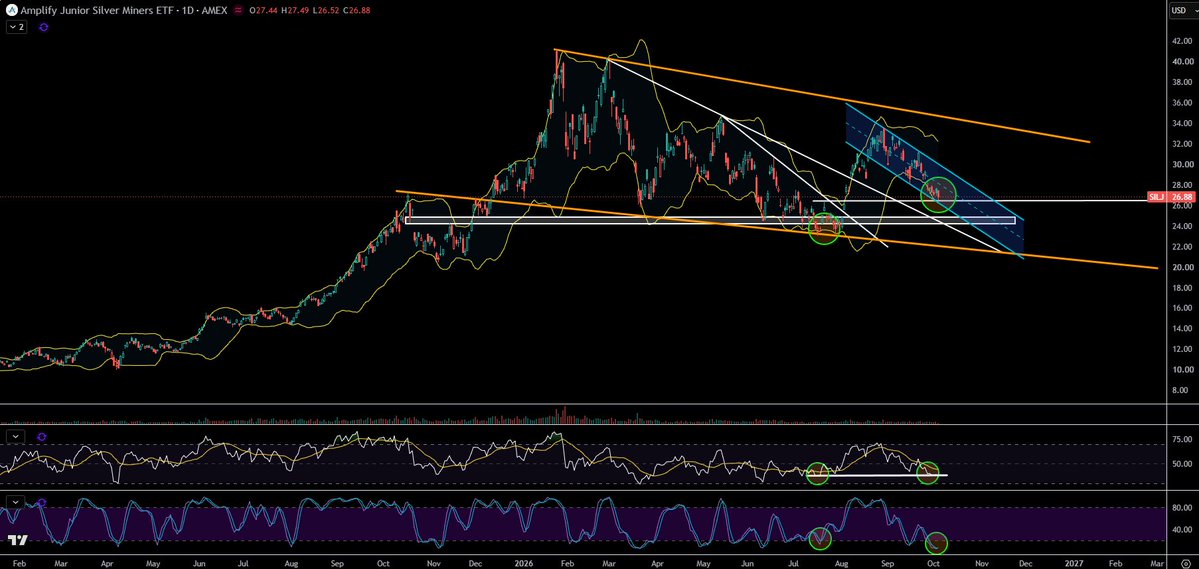The height and width of the screenshot is (569, 1199).
Task: Click the 36.00 price axis label
Action: (x=1181, y=102)
